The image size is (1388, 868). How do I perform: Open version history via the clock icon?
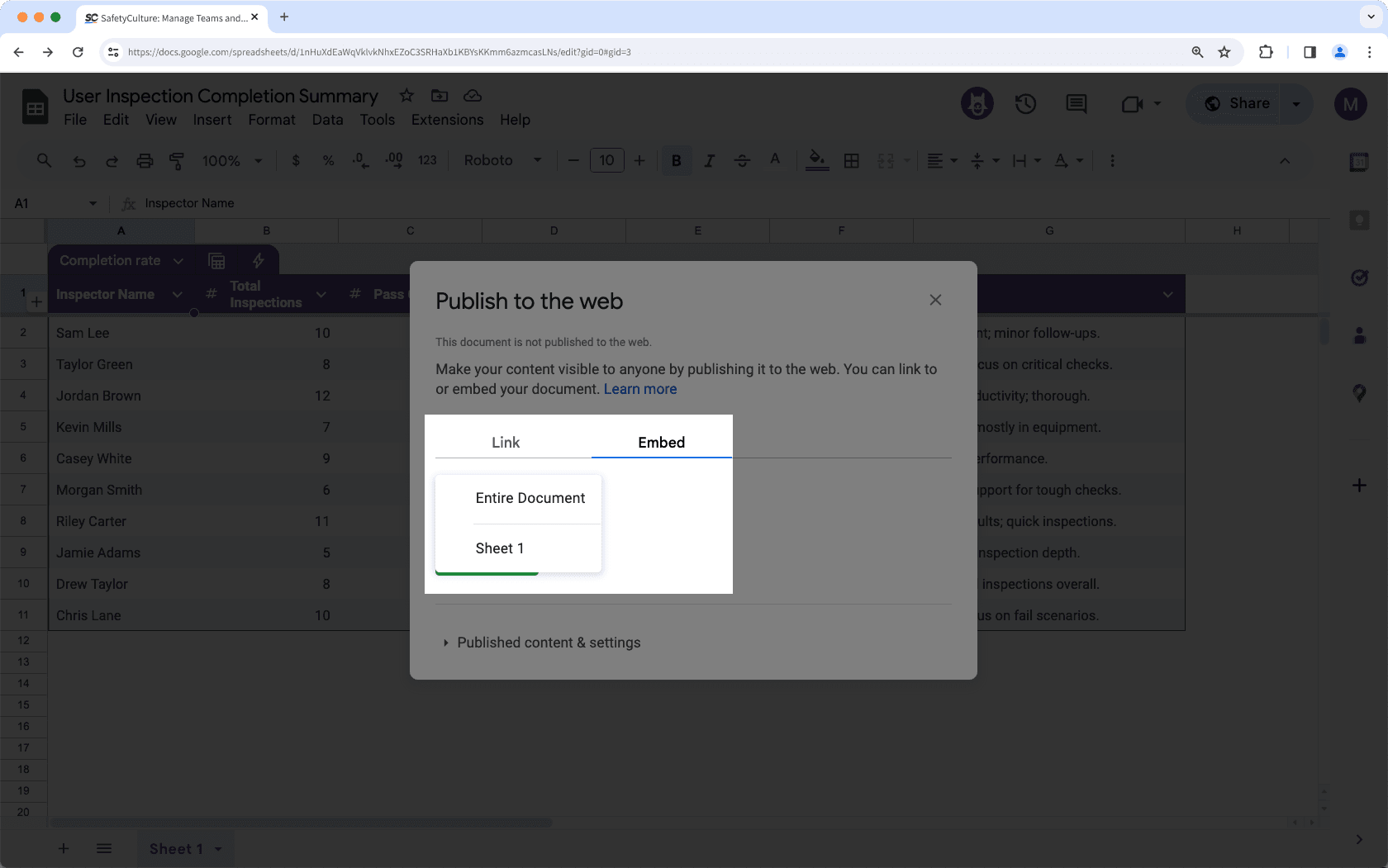(x=1025, y=104)
